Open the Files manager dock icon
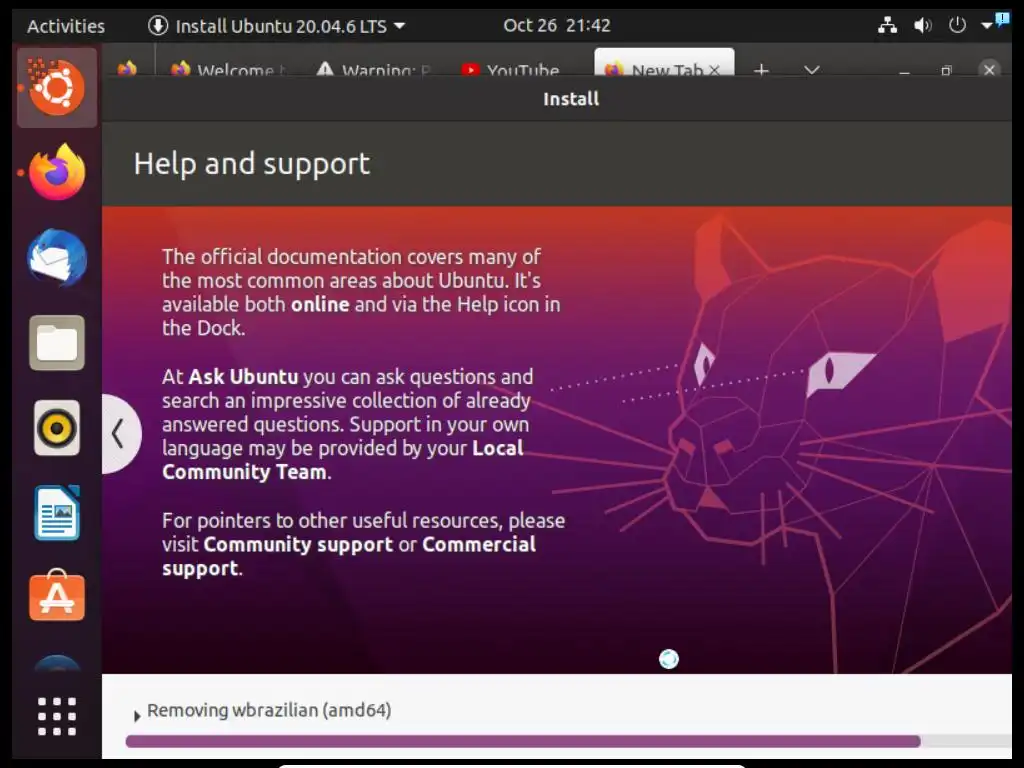Viewport: 1024px width, 768px height. [x=57, y=343]
